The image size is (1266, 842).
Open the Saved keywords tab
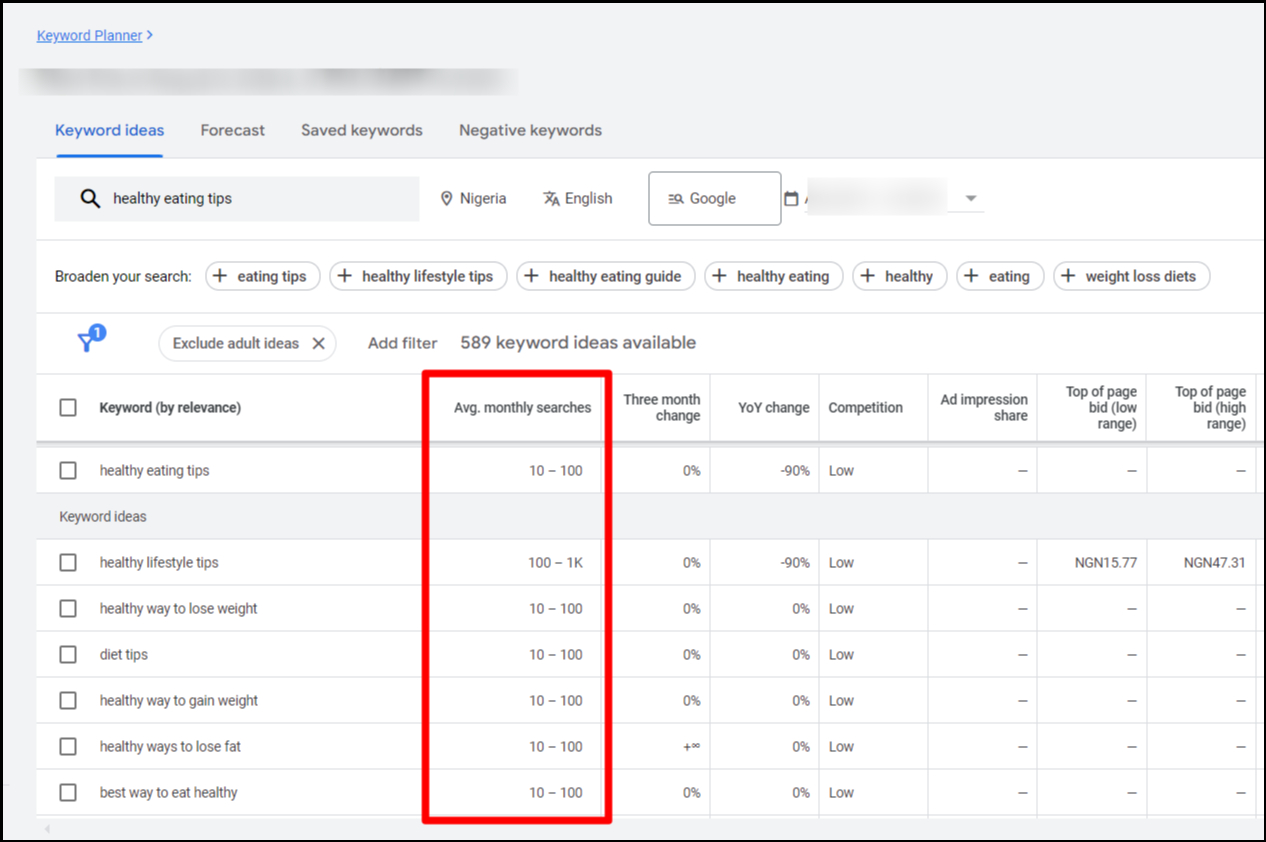[362, 130]
